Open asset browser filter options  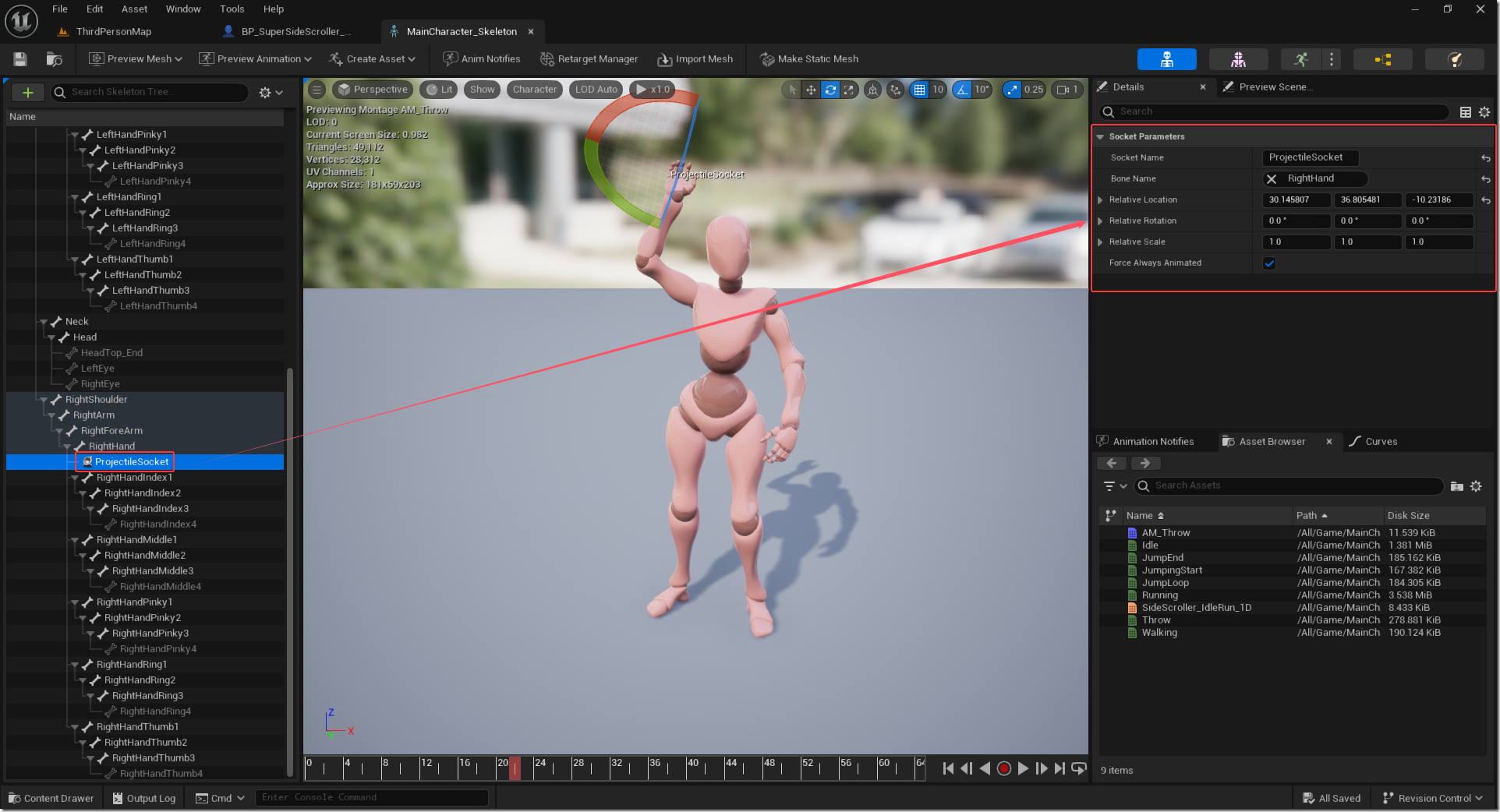[1116, 486]
